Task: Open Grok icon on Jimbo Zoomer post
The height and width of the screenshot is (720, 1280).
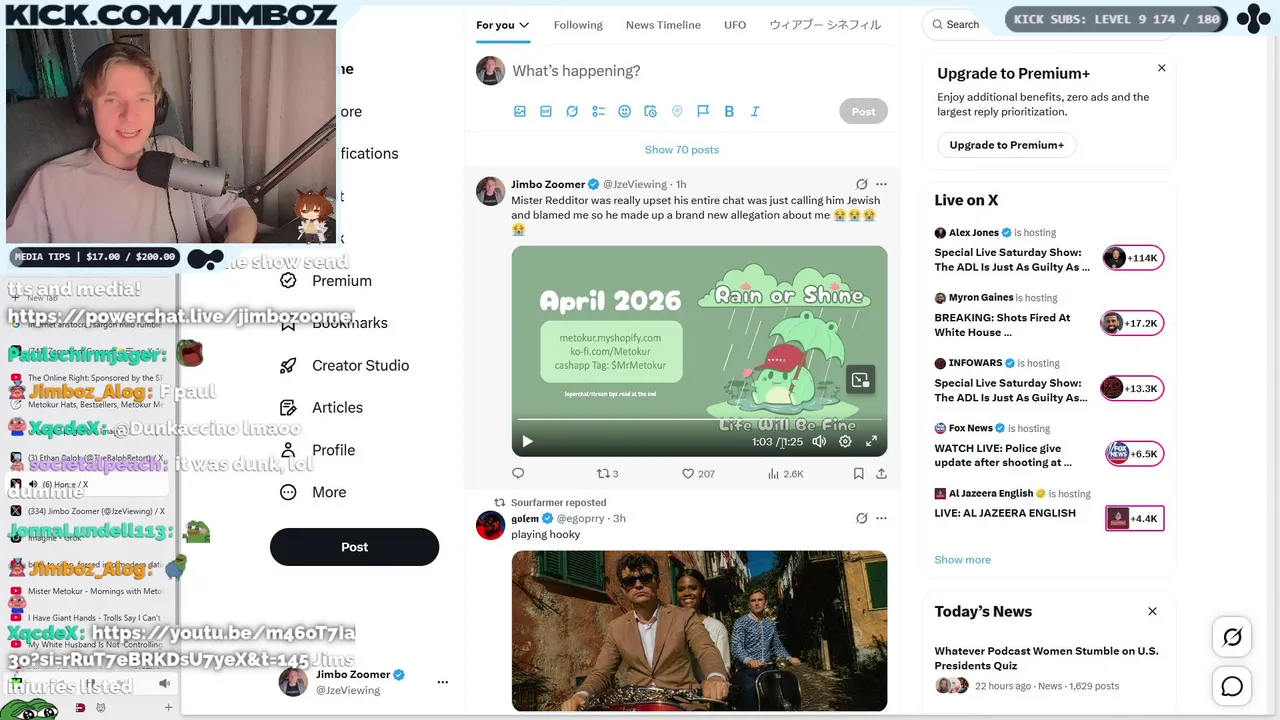Action: 861,184
